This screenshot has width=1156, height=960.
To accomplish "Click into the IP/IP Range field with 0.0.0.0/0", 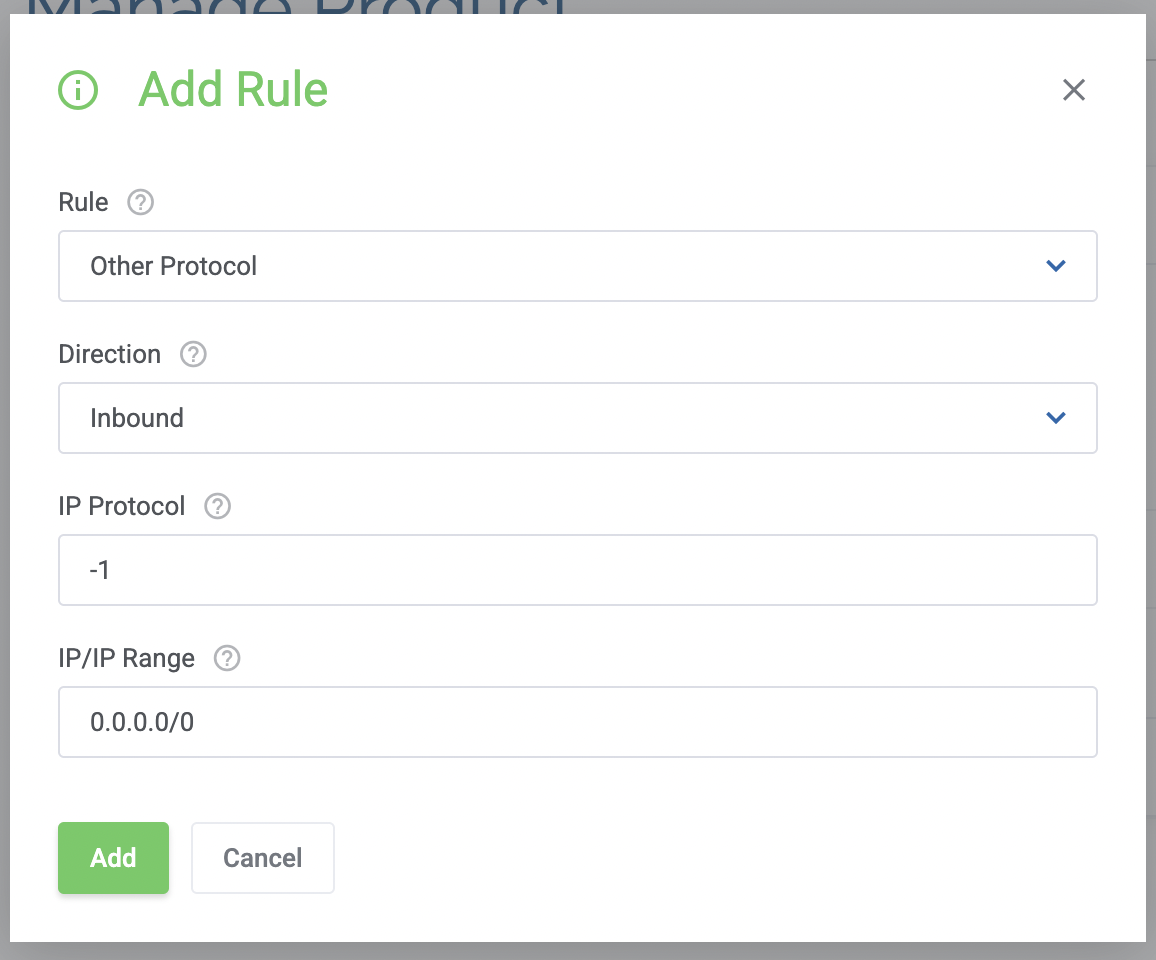I will point(577,722).
